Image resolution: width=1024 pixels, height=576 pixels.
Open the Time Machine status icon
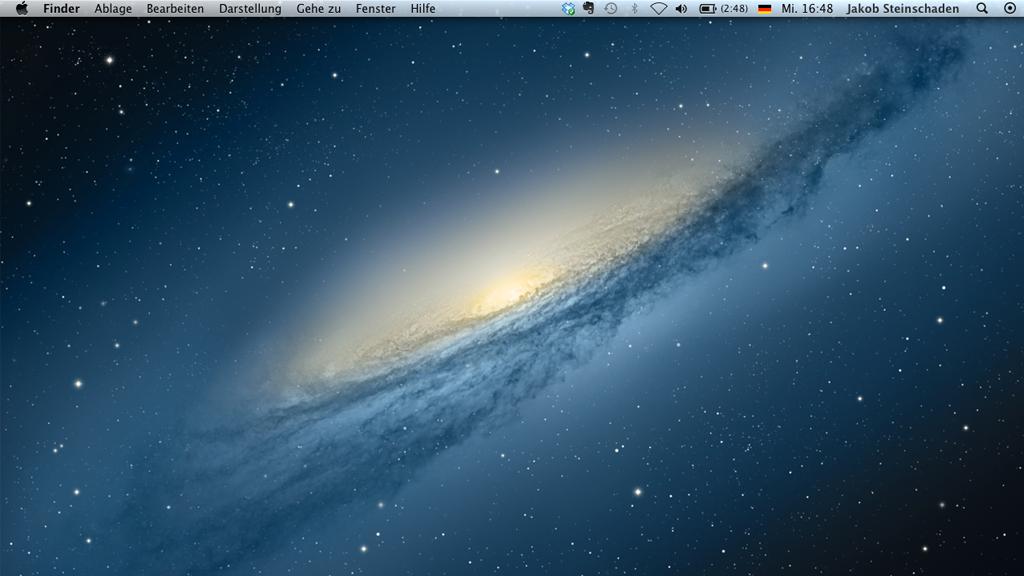pos(610,8)
